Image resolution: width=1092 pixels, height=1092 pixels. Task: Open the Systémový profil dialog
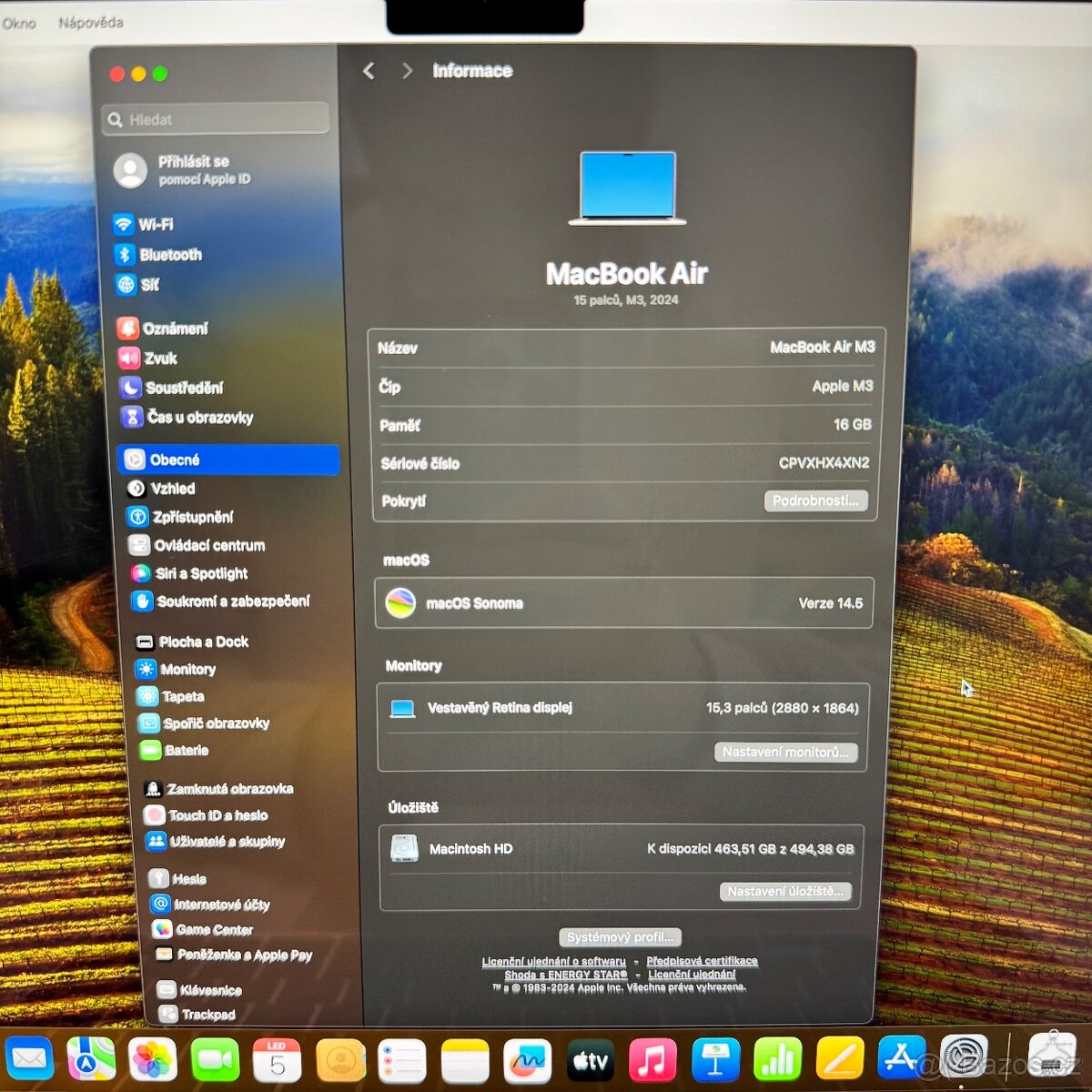click(619, 937)
